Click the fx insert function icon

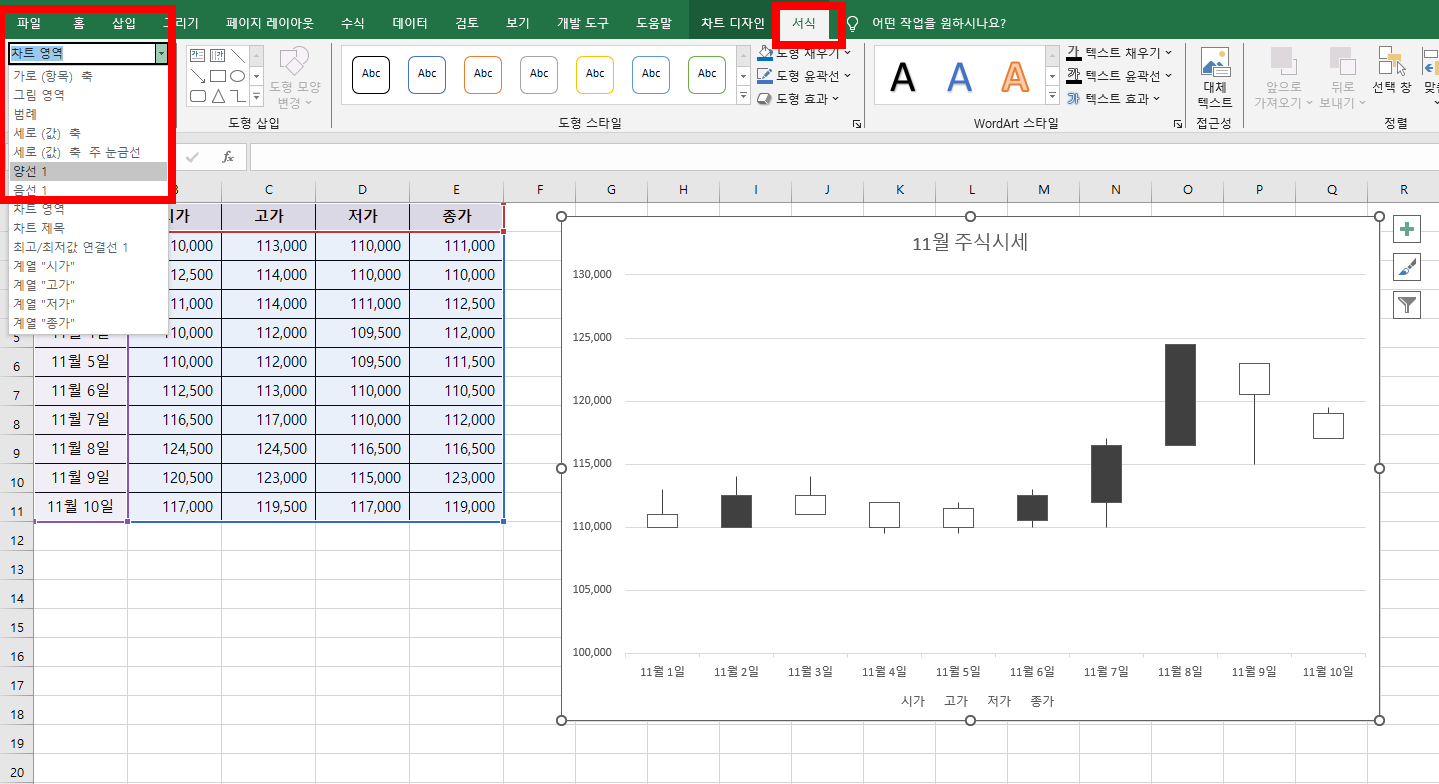point(228,157)
